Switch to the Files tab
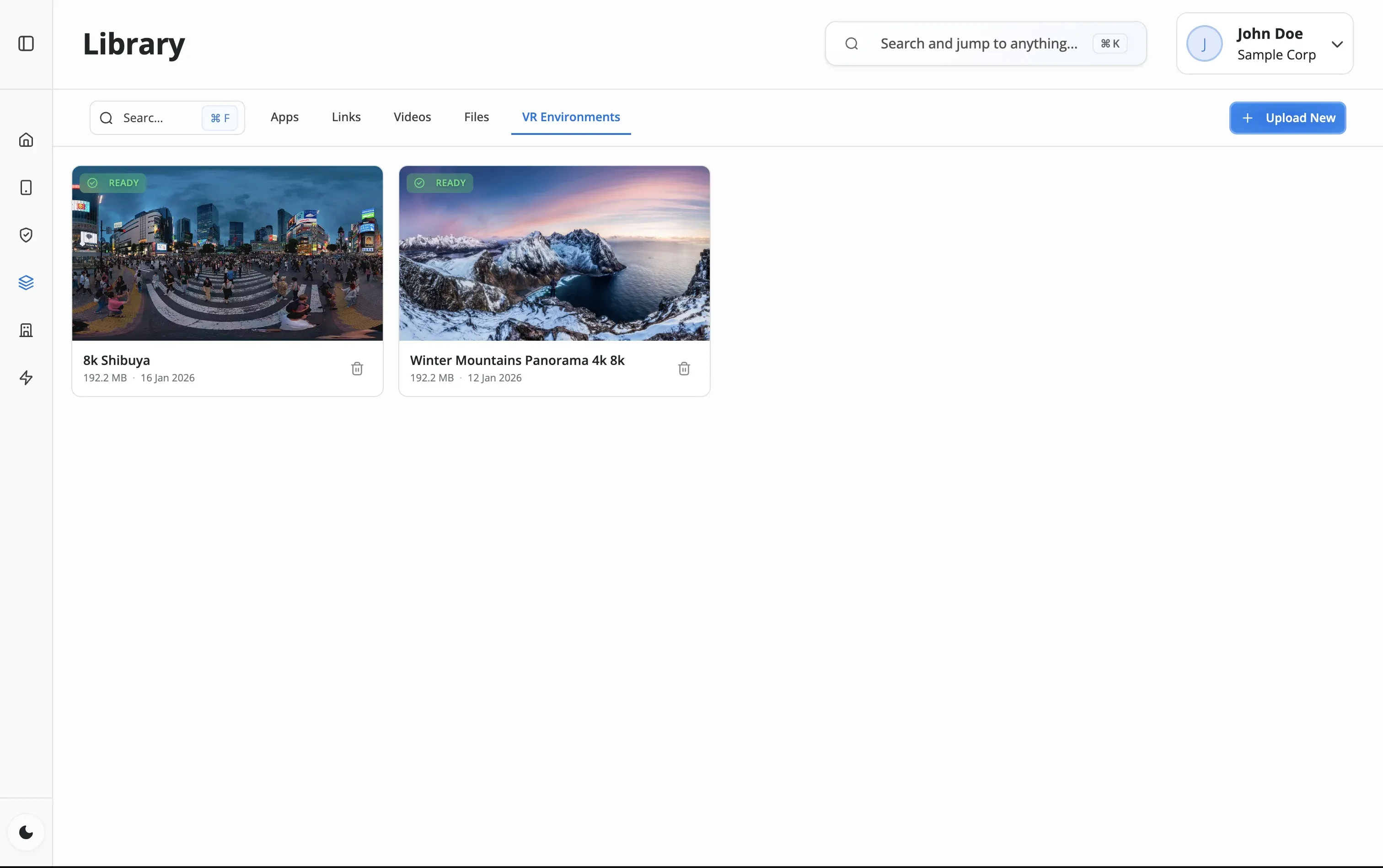This screenshot has height=868, width=1383. coord(477,117)
